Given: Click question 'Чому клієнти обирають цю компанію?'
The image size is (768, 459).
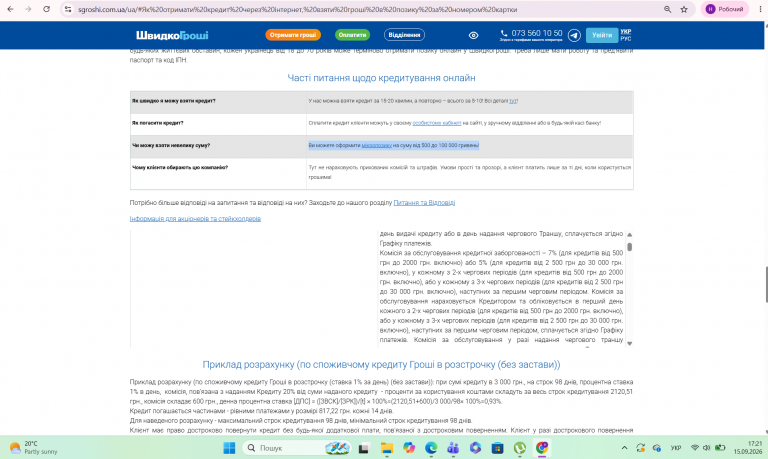Looking at the screenshot, I should point(180,168).
